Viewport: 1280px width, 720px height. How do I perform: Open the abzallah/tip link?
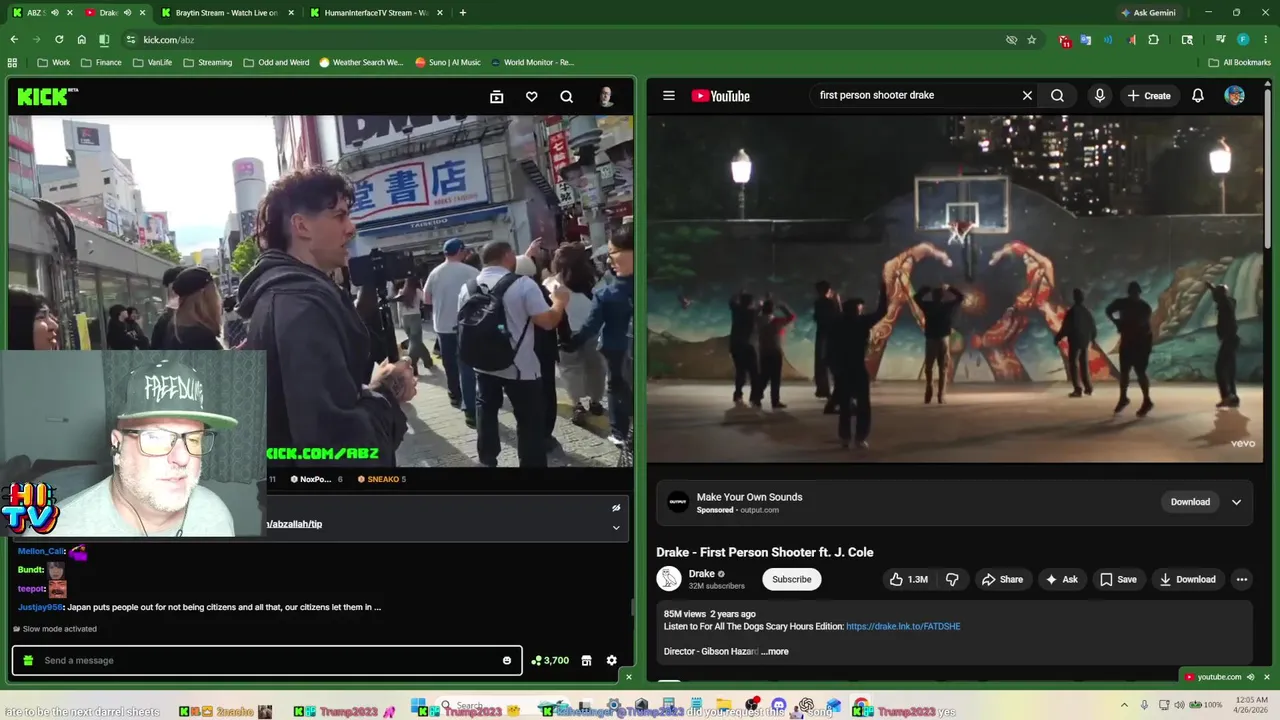294,524
